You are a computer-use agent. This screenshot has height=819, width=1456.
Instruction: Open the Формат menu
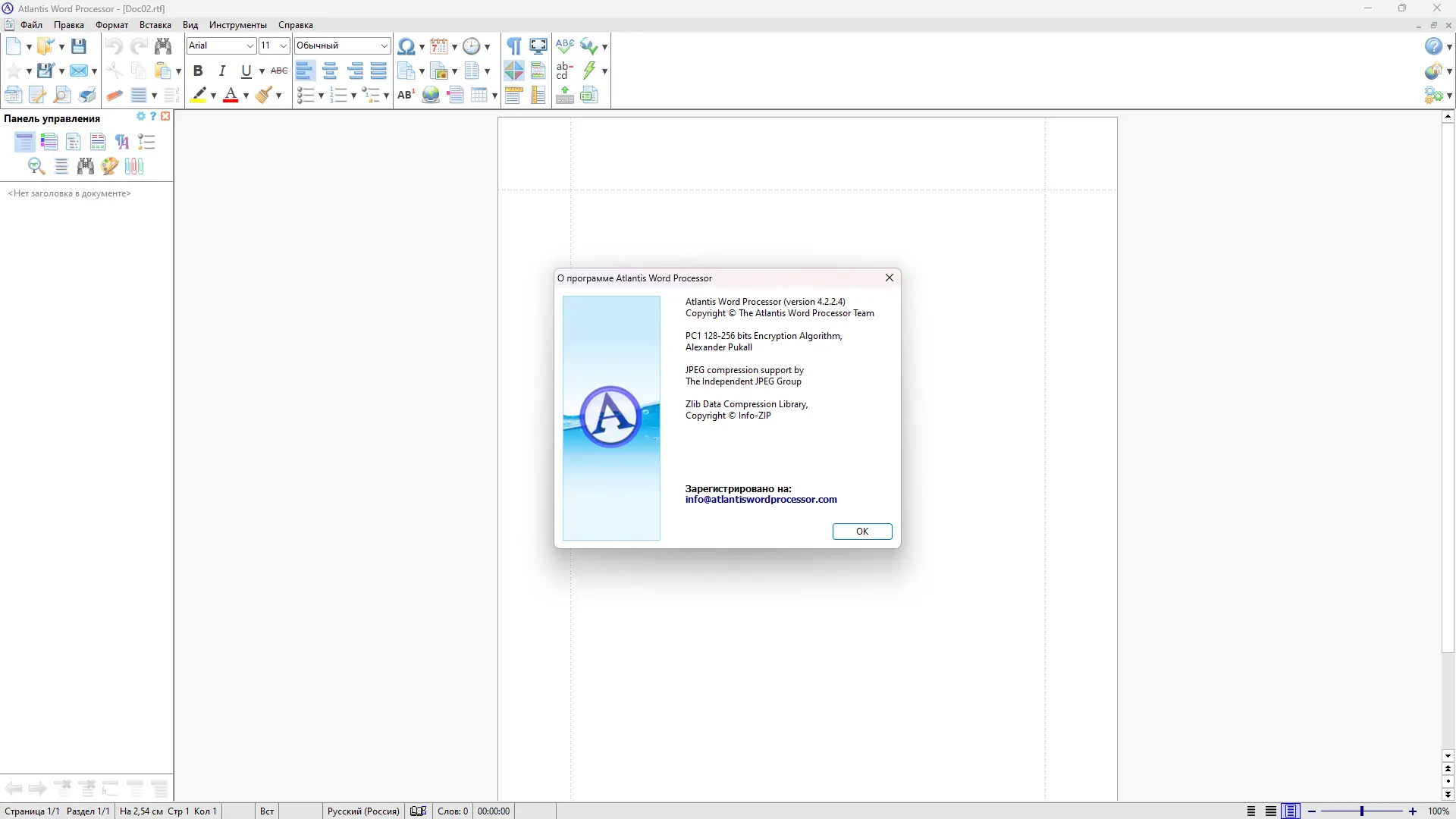[x=111, y=25]
